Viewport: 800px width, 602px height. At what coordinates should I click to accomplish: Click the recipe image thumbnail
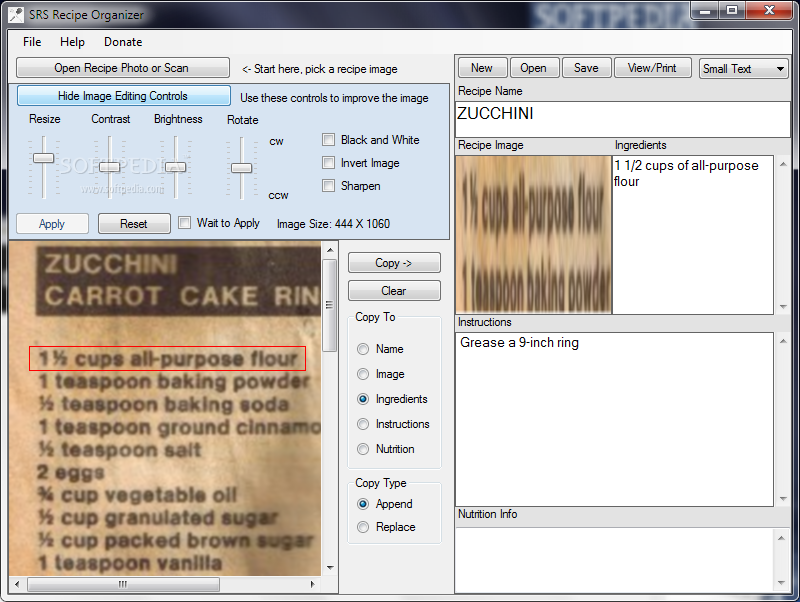click(533, 235)
